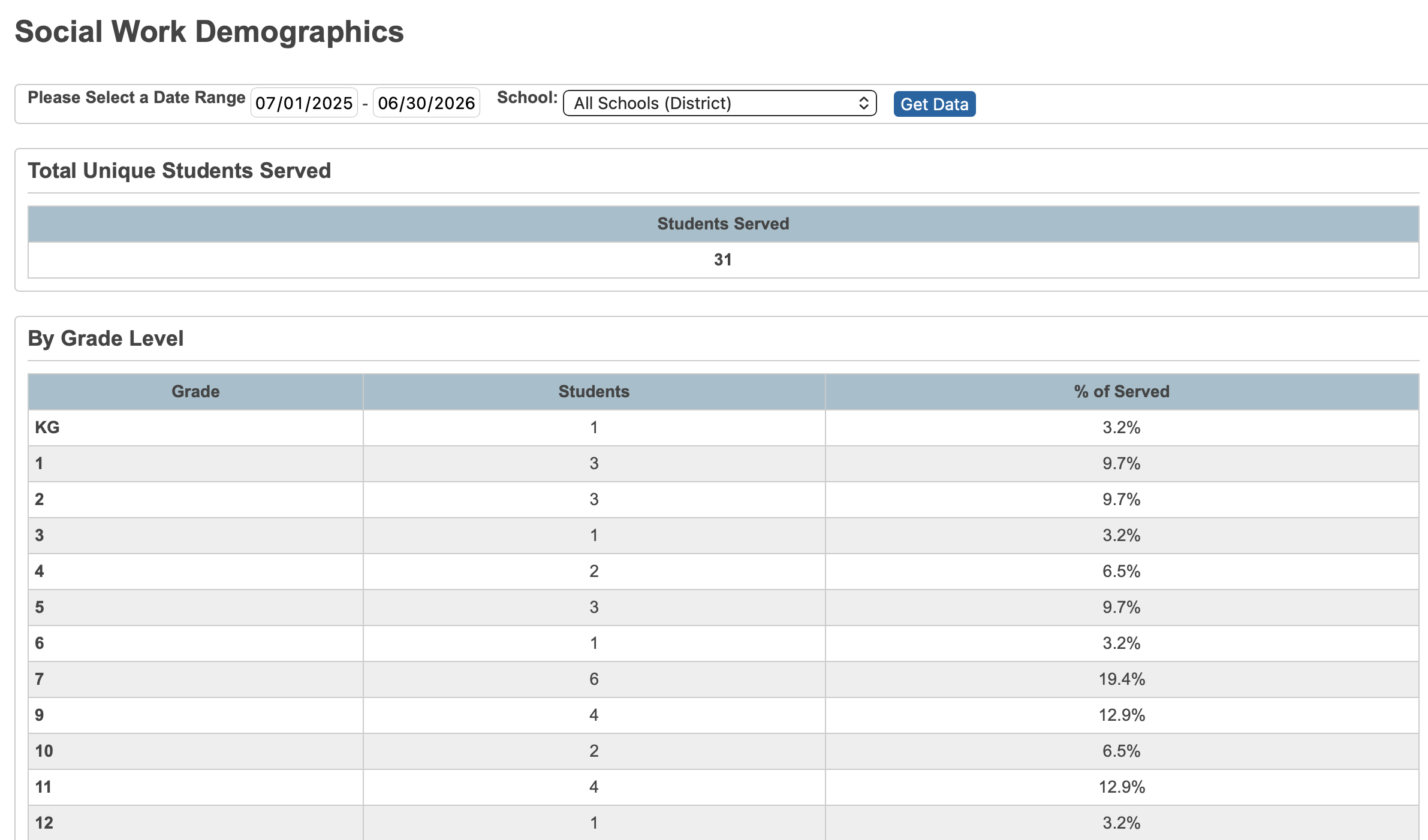Click the 3.2% cell in grade 6 row

(1122, 643)
